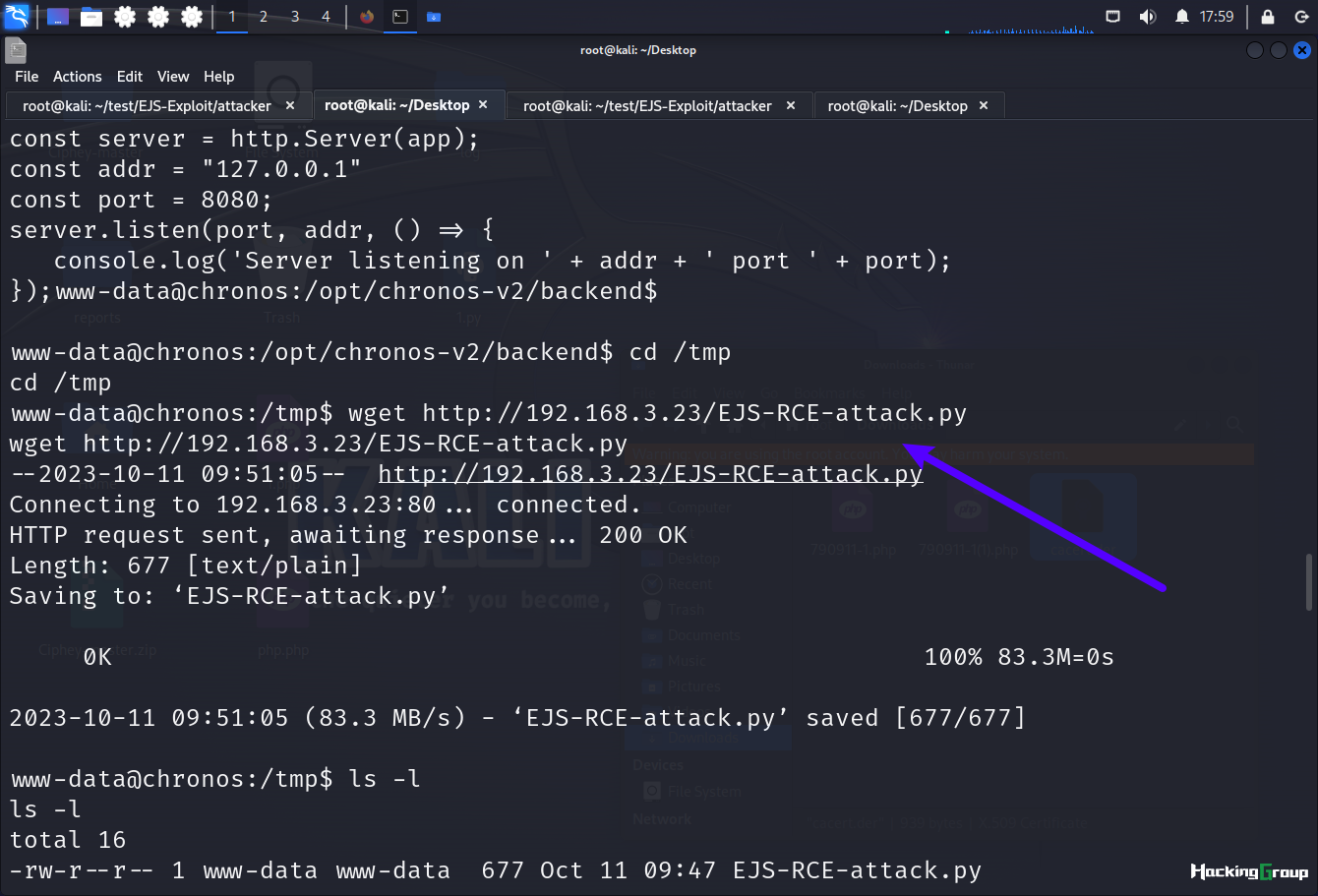Open notifications via the bell icon

click(x=1182, y=17)
